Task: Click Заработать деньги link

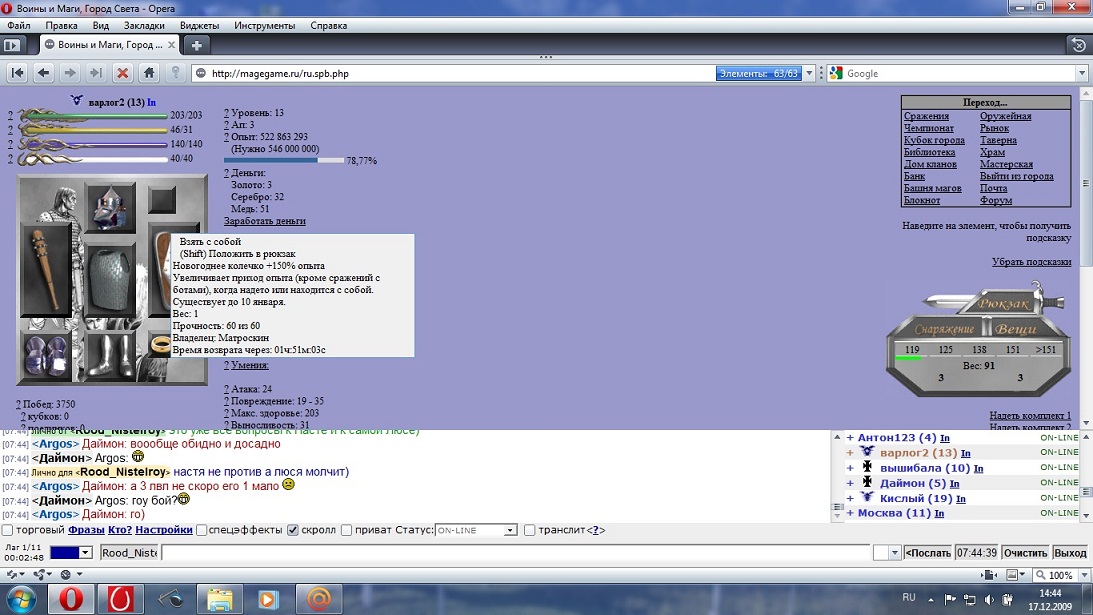Action: tap(265, 221)
